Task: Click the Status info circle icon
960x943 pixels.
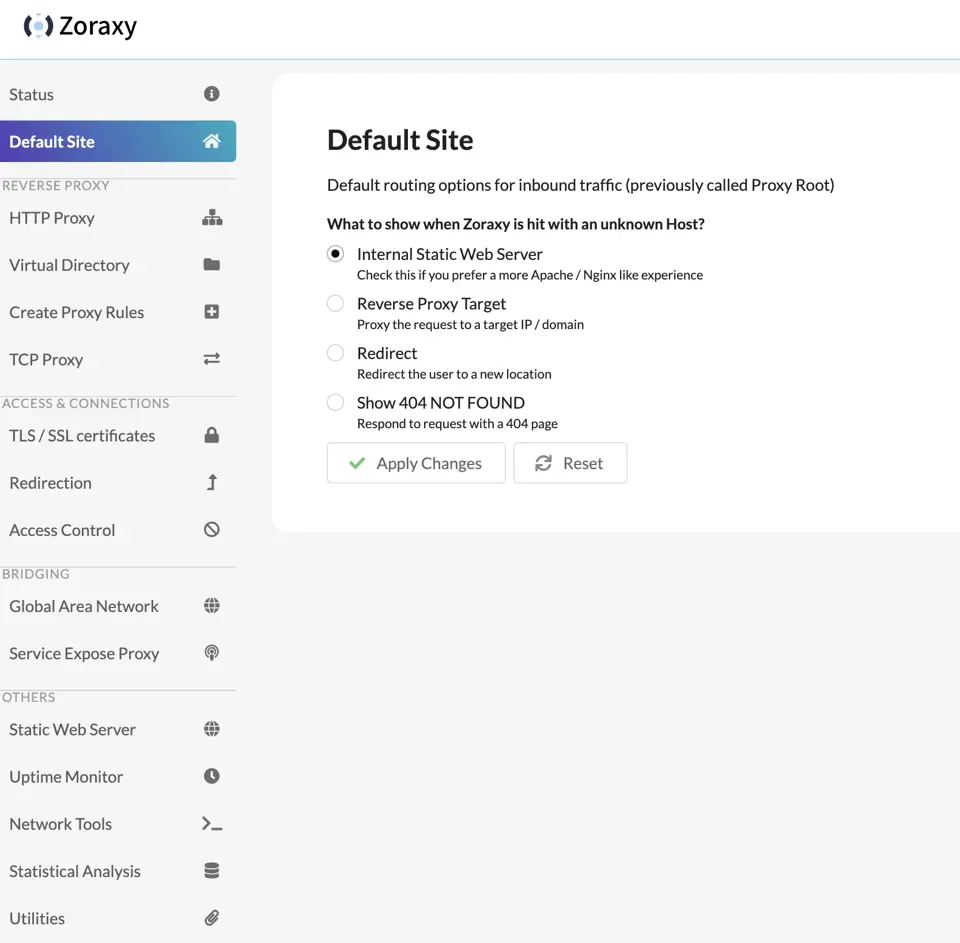Action: pos(211,94)
